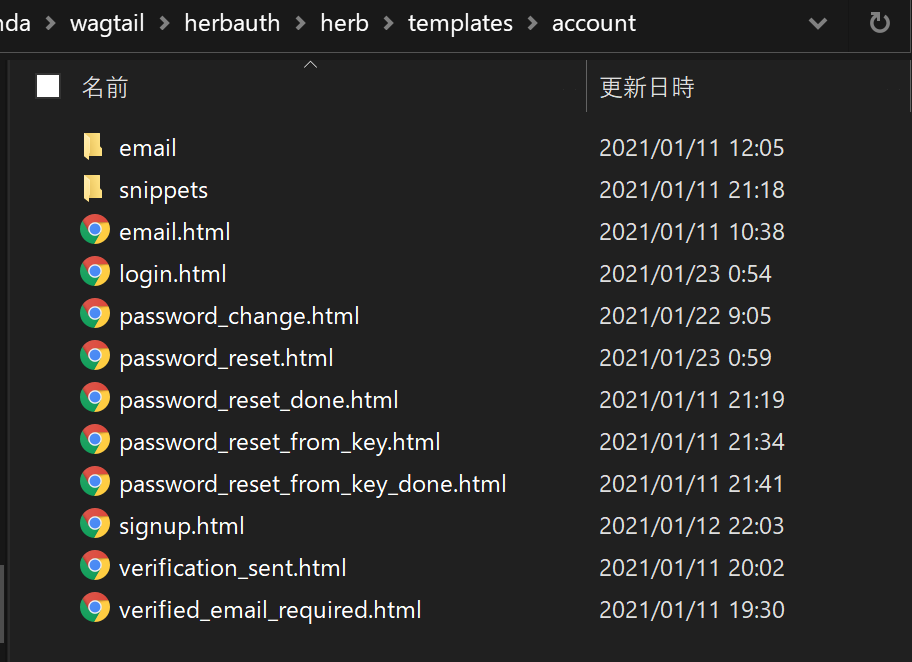The width and height of the screenshot is (912, 662).
Task: Select password_reset_from_key_done.html file name
Action: coord(312,483)
